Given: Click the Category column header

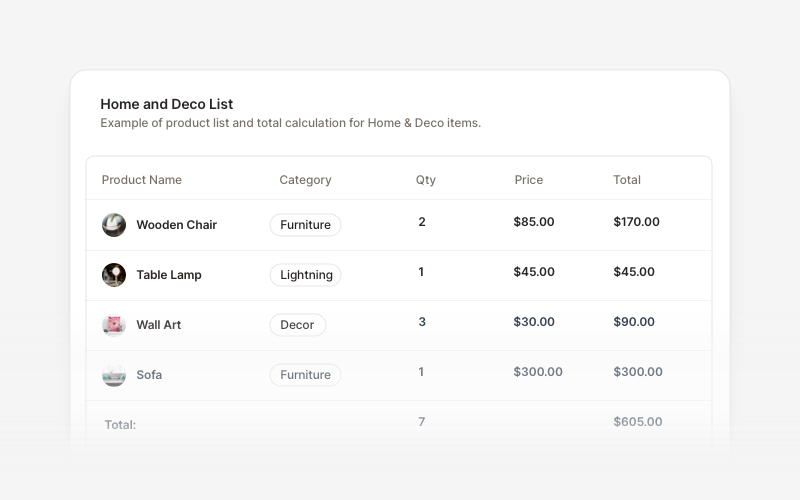Looking at the screenshot, I should pyautogui.click(x=305, y=180).
